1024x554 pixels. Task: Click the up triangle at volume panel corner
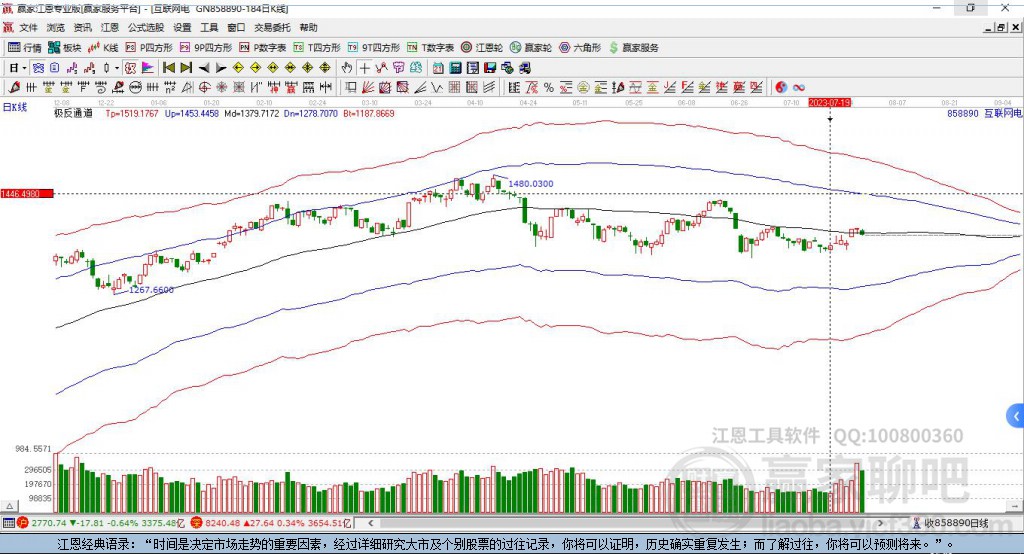9,506
